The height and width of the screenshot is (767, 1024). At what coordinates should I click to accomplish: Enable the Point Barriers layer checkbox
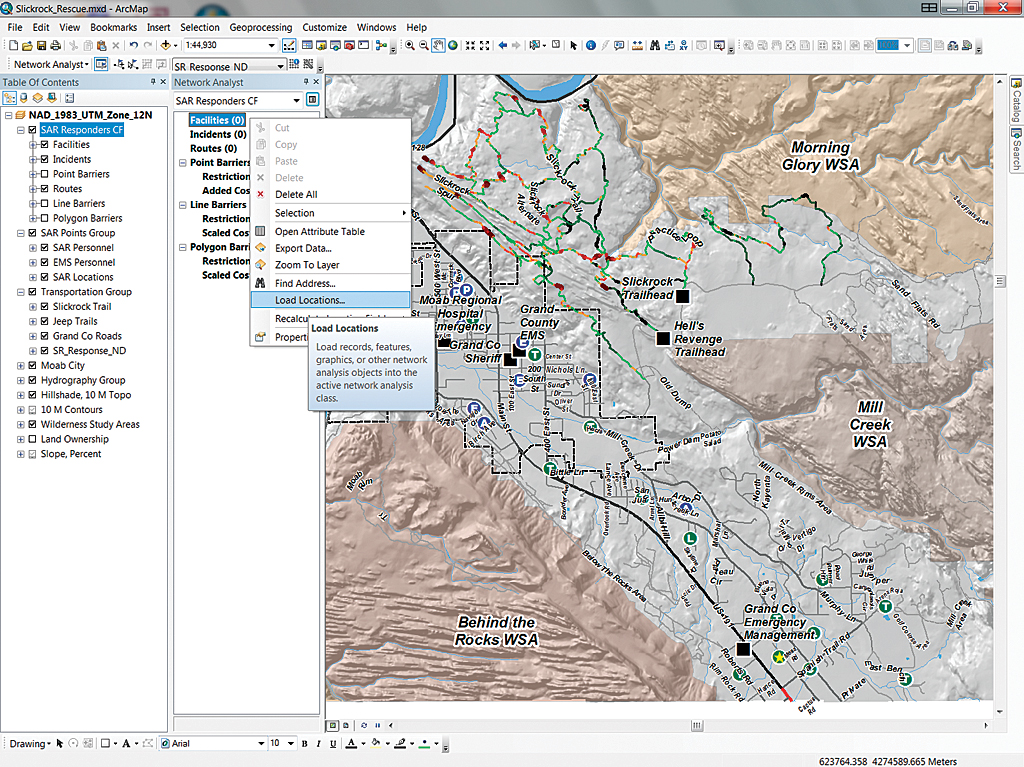[44, 174]
